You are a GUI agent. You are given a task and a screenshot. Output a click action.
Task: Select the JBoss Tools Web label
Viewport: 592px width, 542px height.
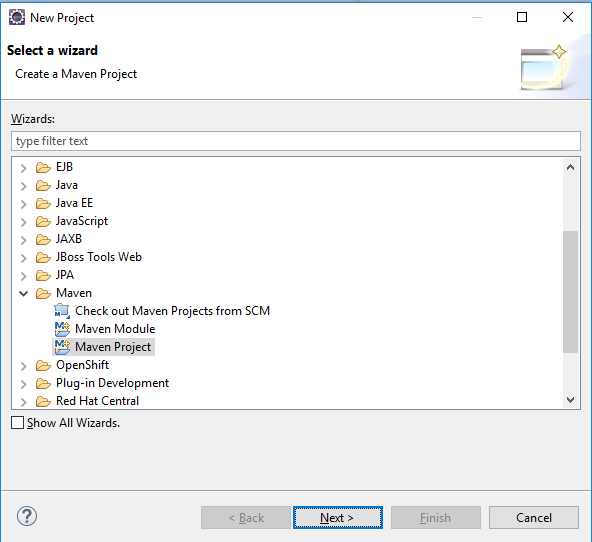click(99, 257)
